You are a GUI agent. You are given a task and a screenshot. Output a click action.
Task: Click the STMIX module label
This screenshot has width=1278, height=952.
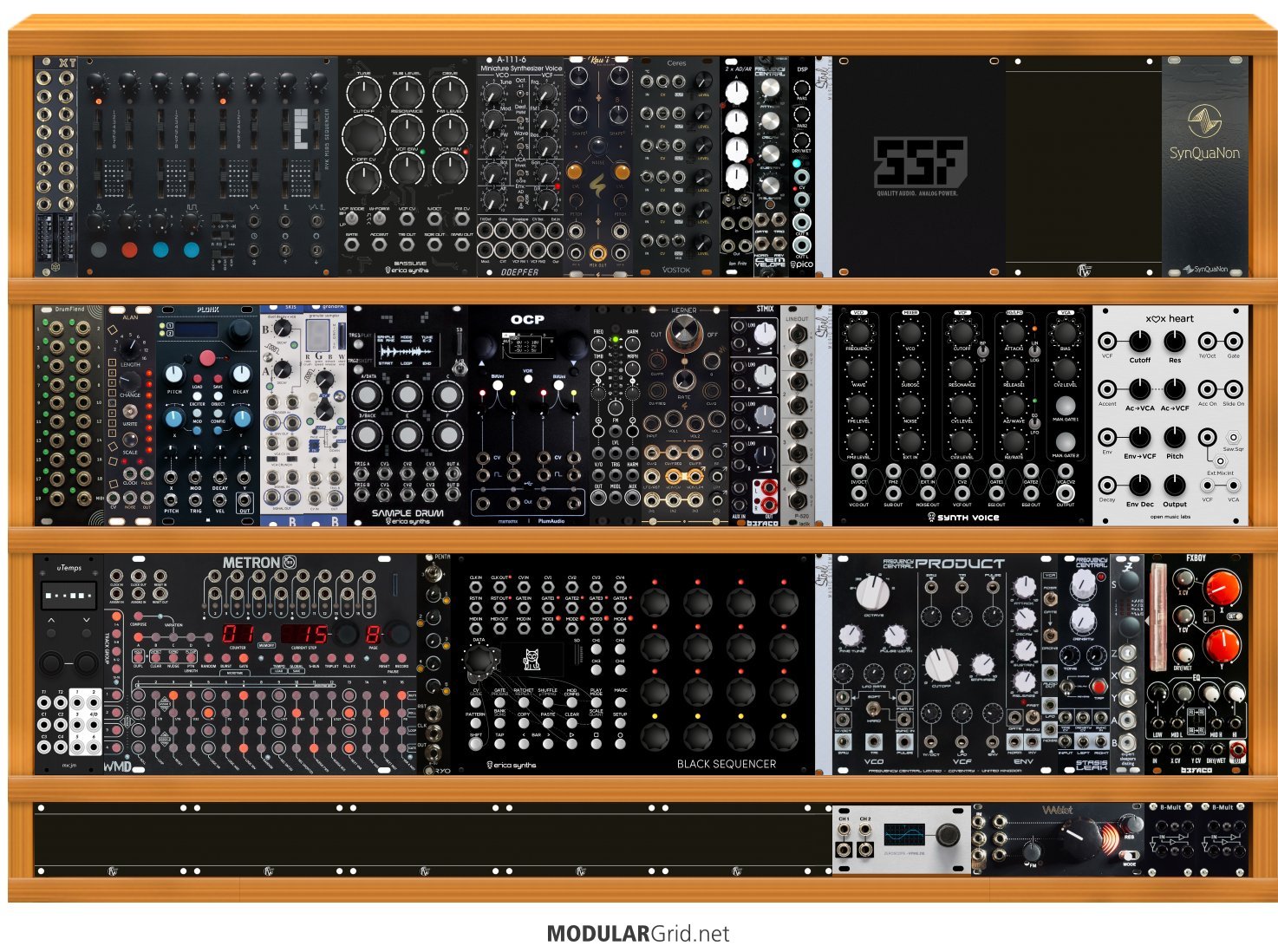(765, 309)
